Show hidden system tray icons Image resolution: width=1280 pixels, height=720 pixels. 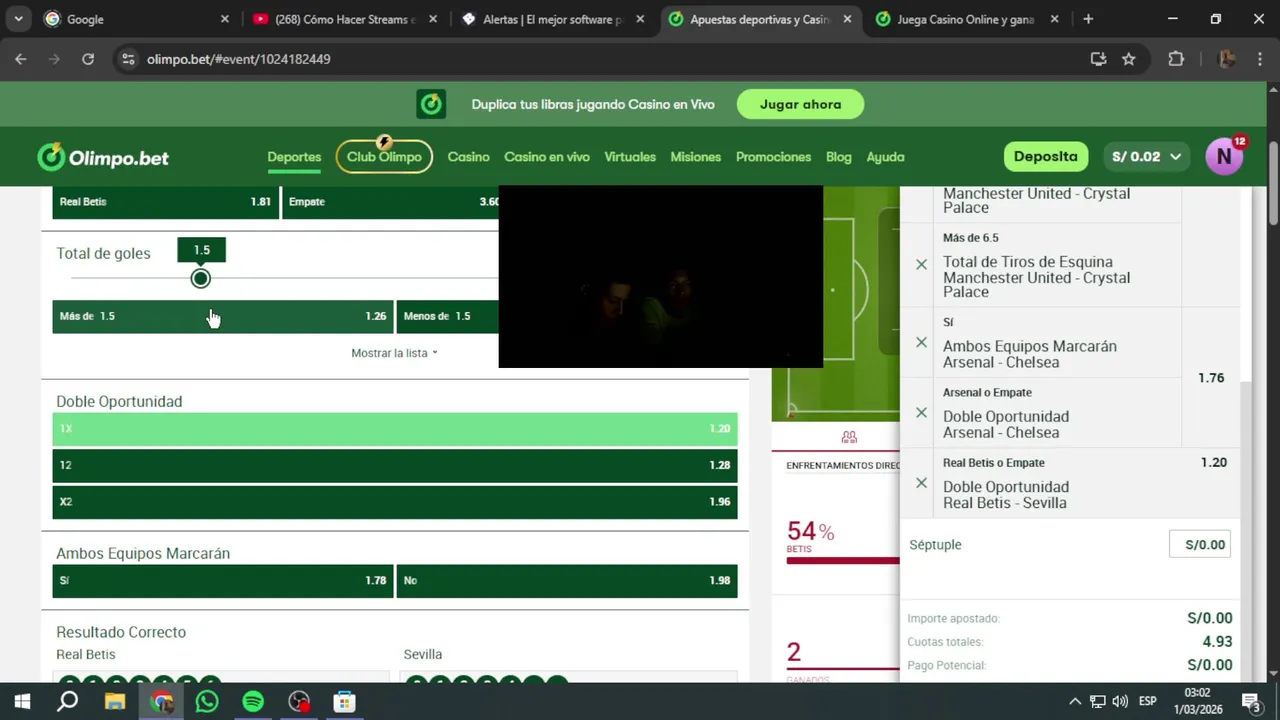click(1075, 701)
